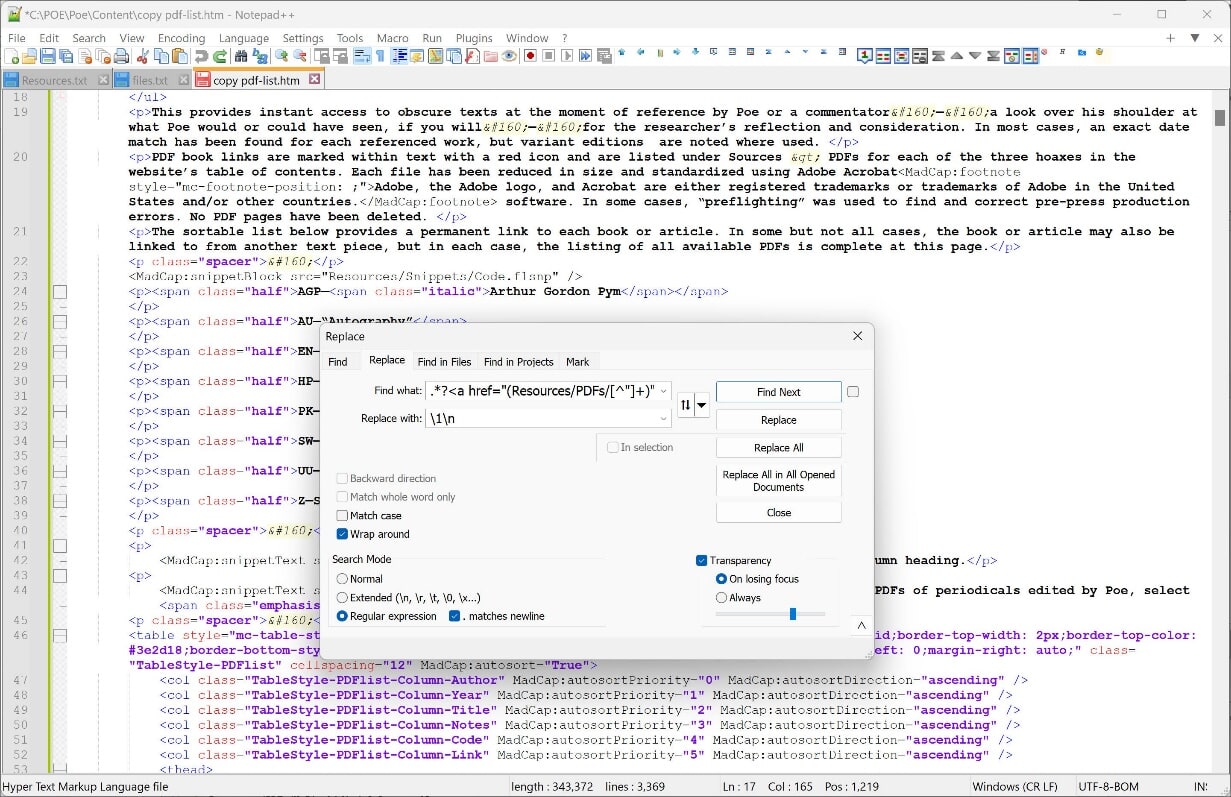Click the Undo toolbar icon

[x=199, y=57]
